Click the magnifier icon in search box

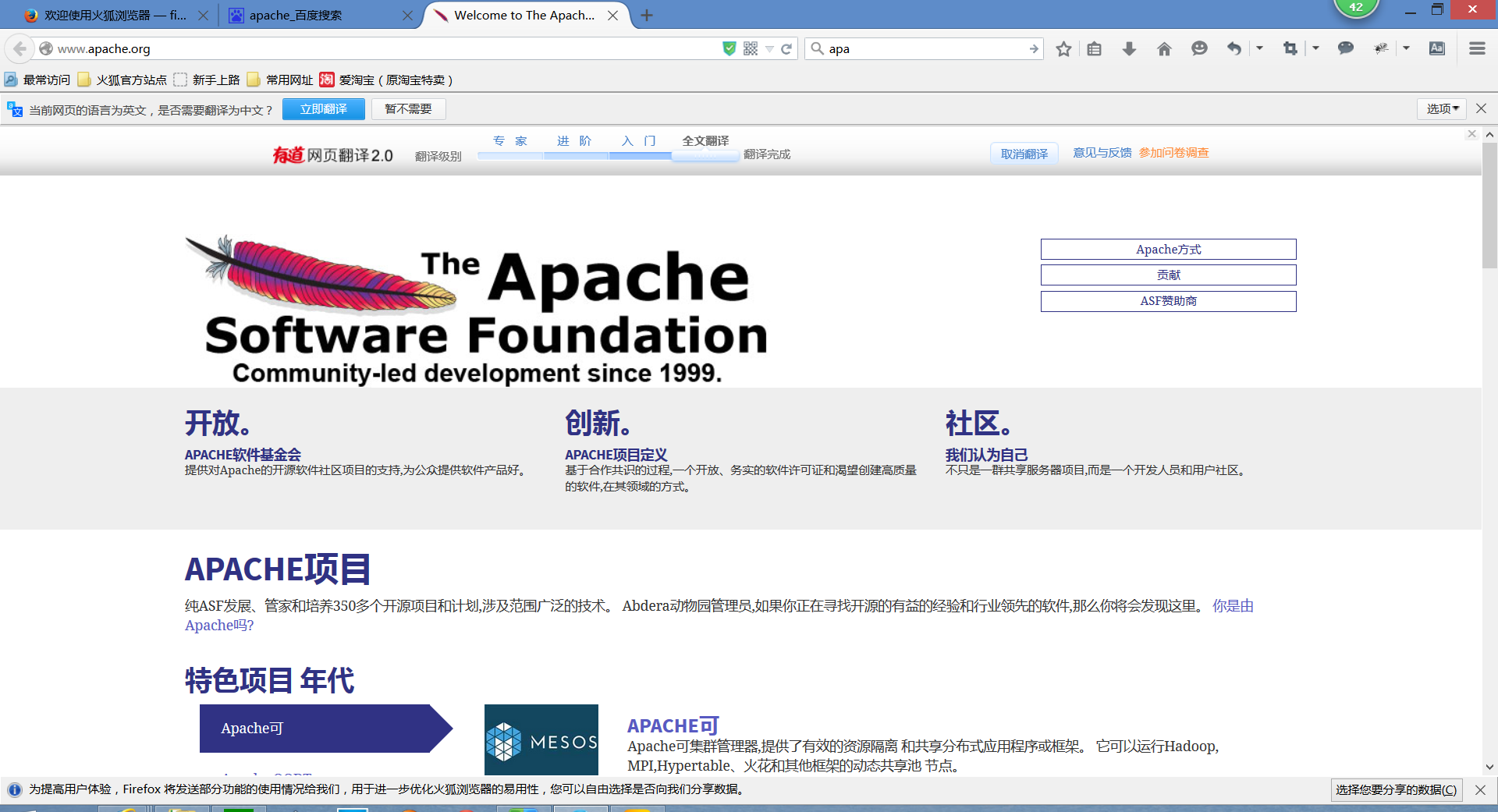coord(817,48)
